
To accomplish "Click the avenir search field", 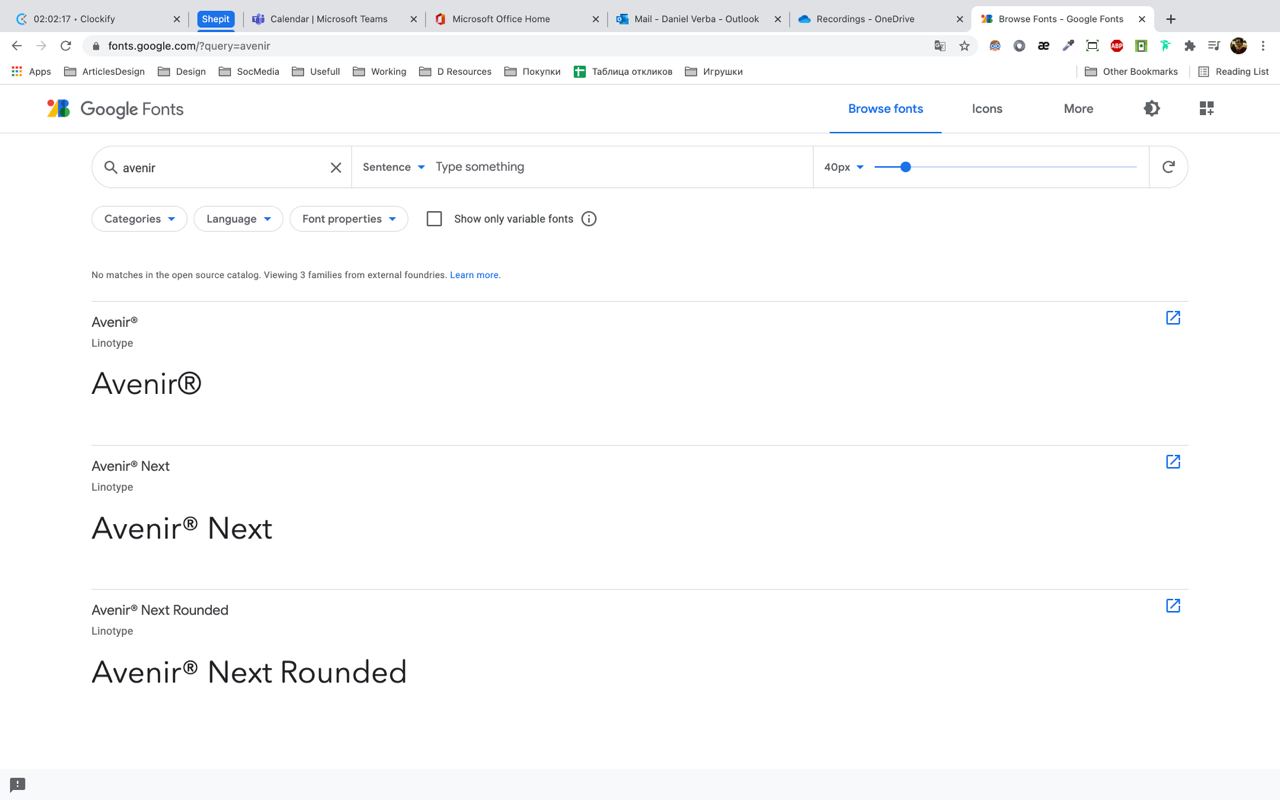I will [x=222, y=168].
